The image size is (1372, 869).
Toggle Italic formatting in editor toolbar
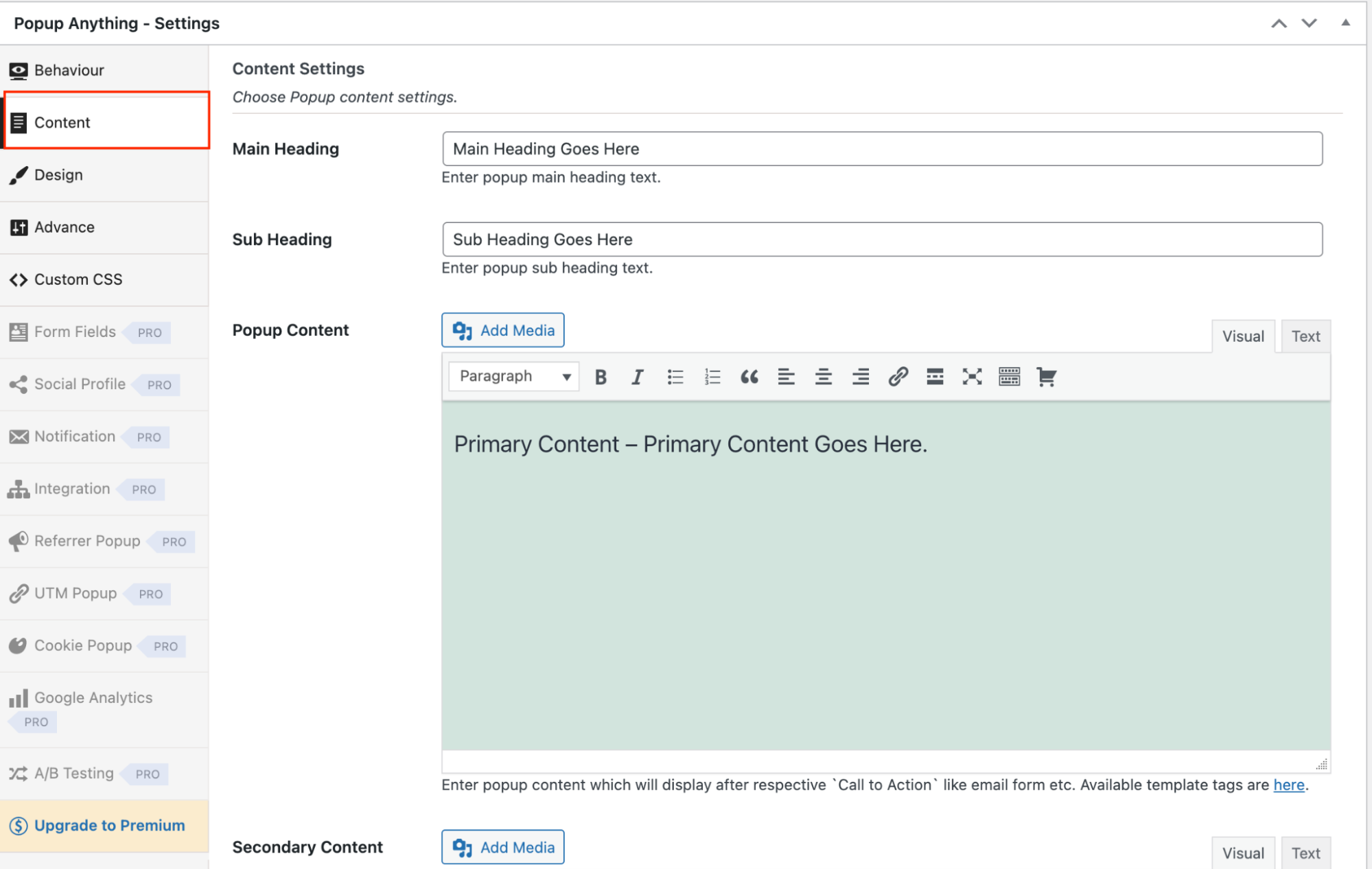(x=637, y=376)
